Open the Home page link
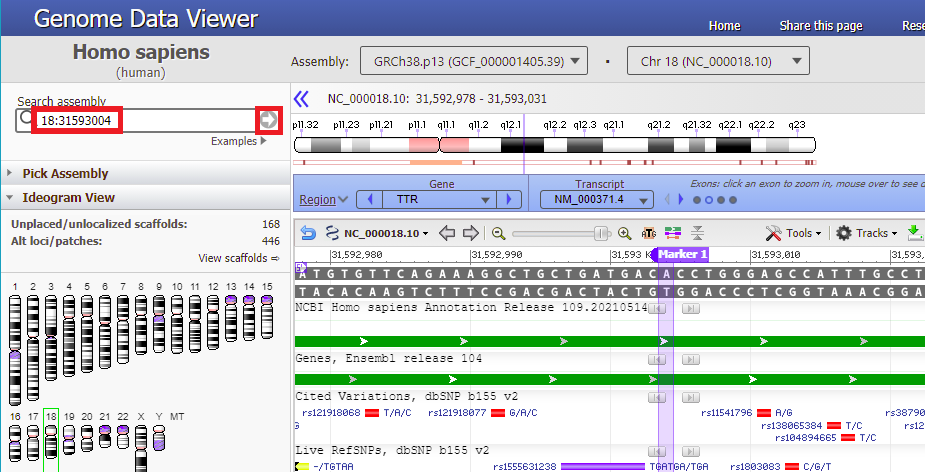The image size is (925, 472). point(724,25)
